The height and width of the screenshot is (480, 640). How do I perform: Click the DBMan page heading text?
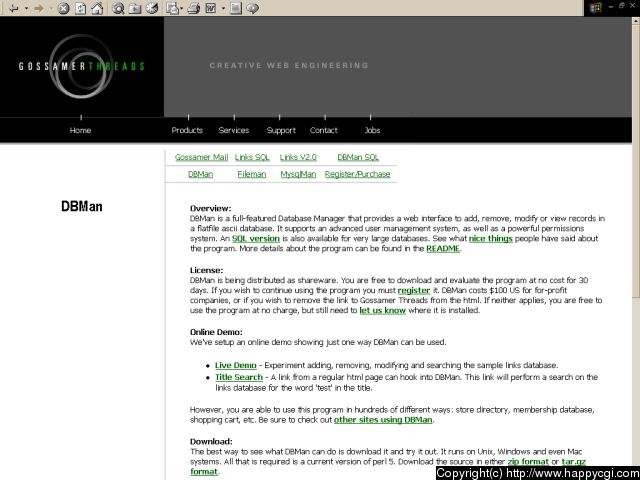(x=82, y=206)
